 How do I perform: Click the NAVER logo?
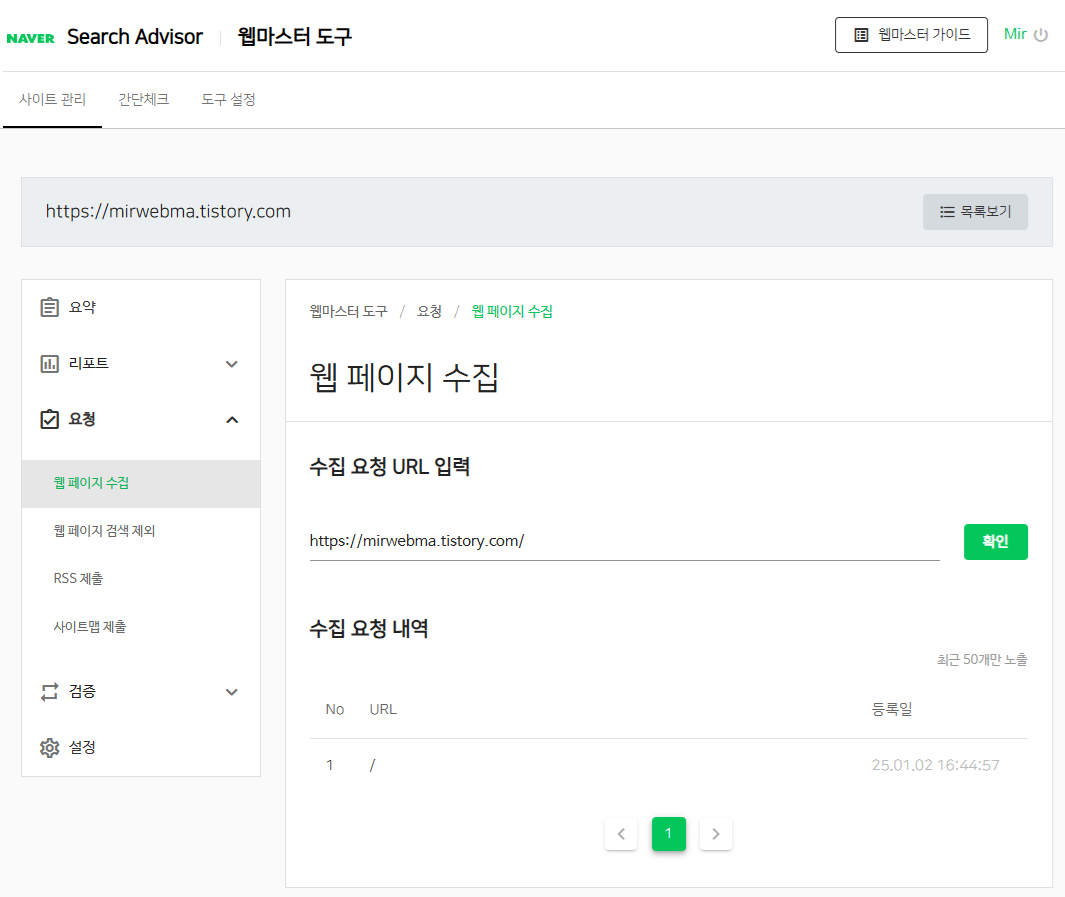click(x=31, y=38)
